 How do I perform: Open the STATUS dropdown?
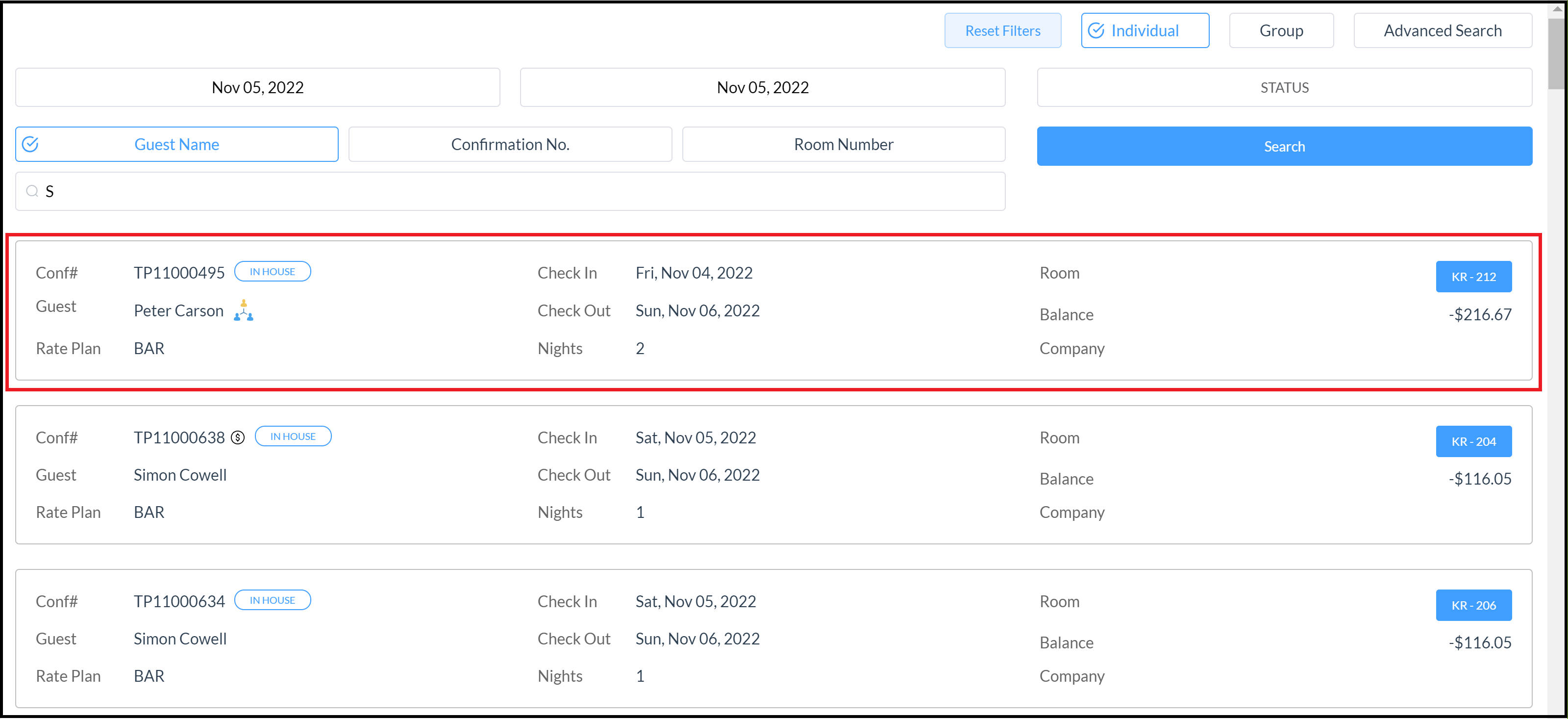(1284, 87)
